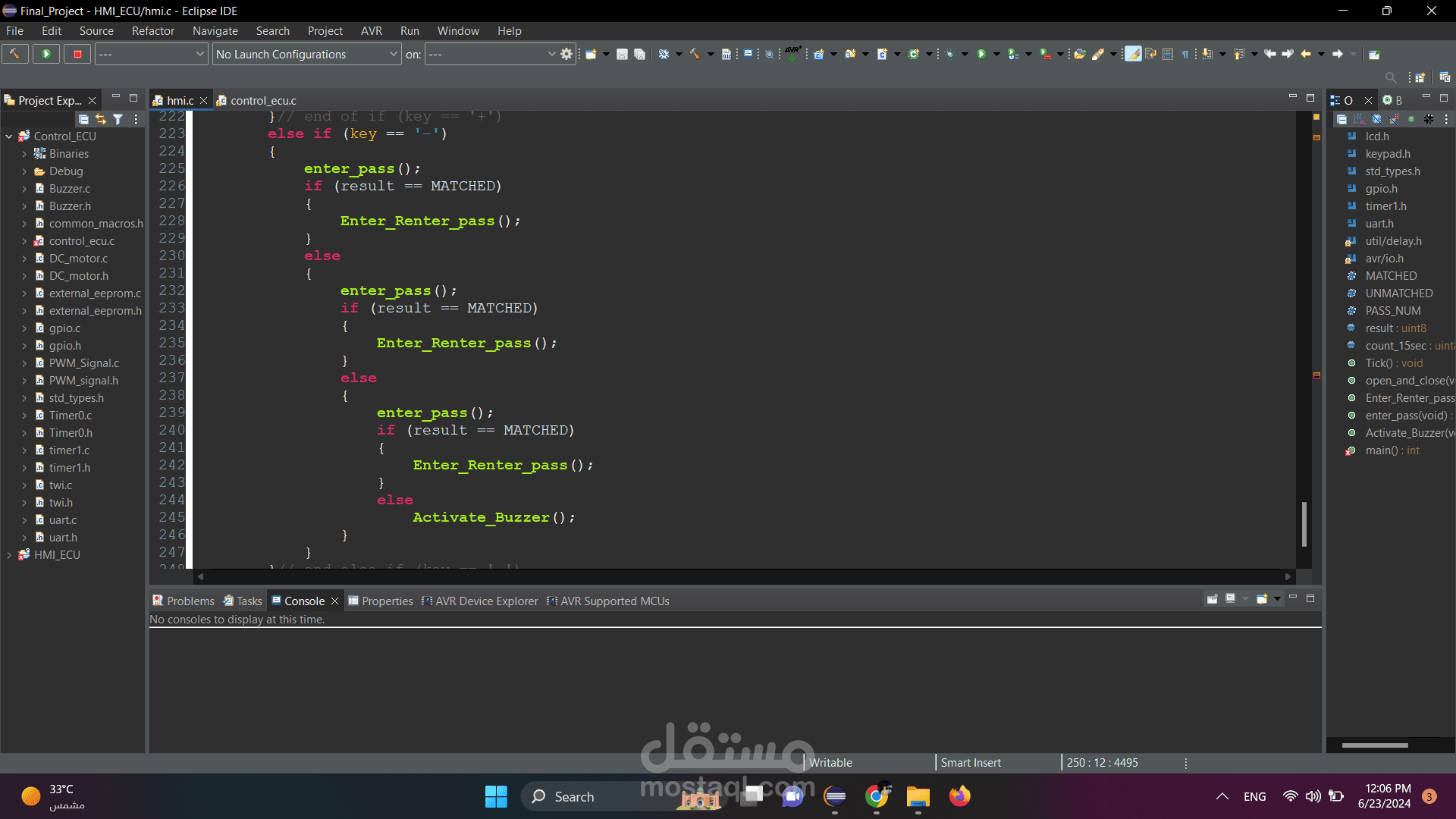Click the Filter icon in Project Explorer
Screen dimensions: 1456x819
pyautogui.click(x=118, y=119)
